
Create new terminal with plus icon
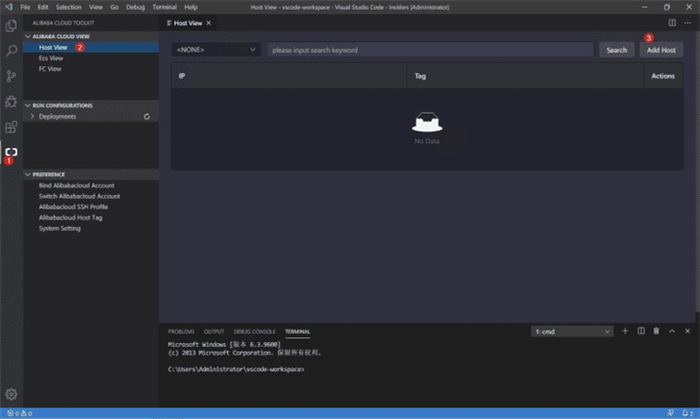click(625, 331)
